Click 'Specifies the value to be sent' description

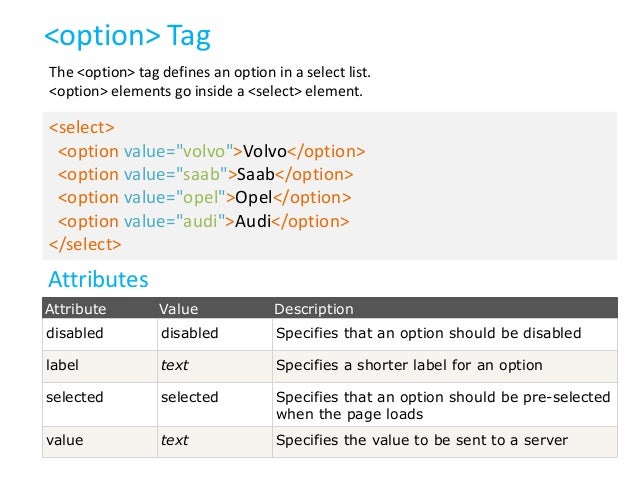pos(422,440)
